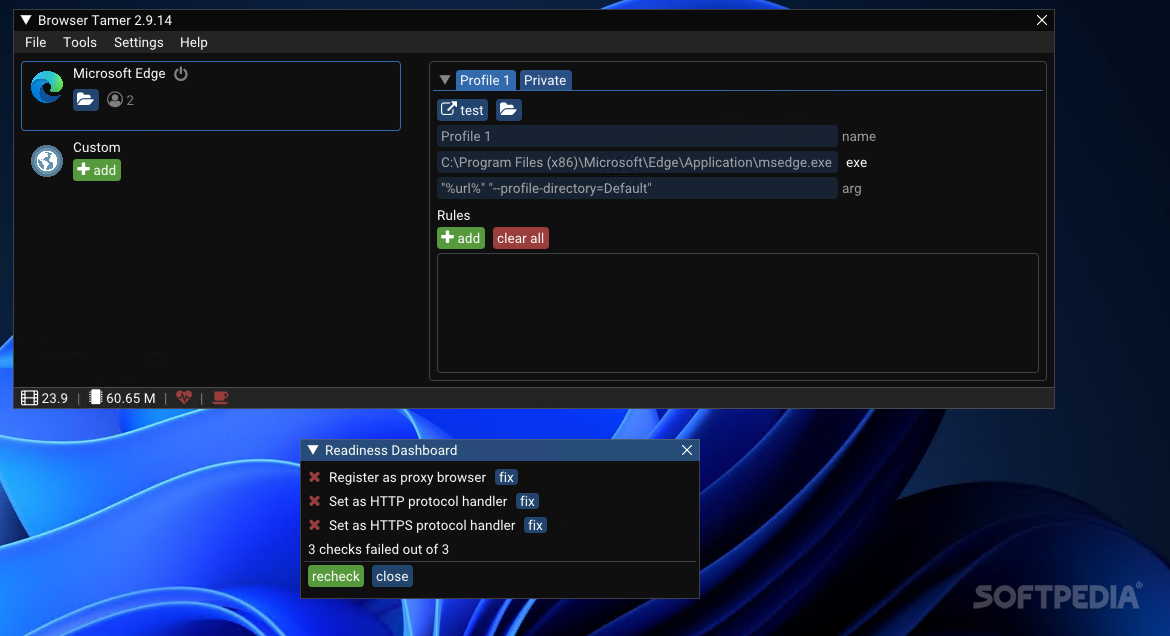
Task: Click the profiles count icon showing 2
Action: pyautogui.click(x=114, y=100)
